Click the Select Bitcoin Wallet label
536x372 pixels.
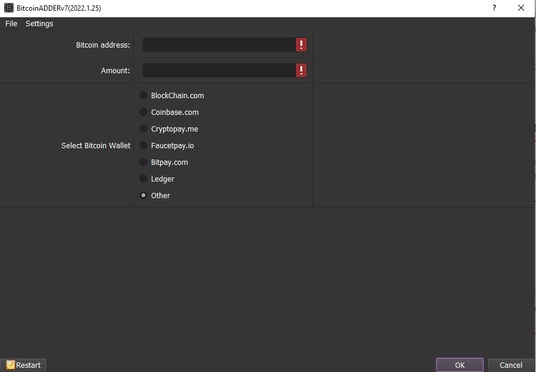click(96, 146)
